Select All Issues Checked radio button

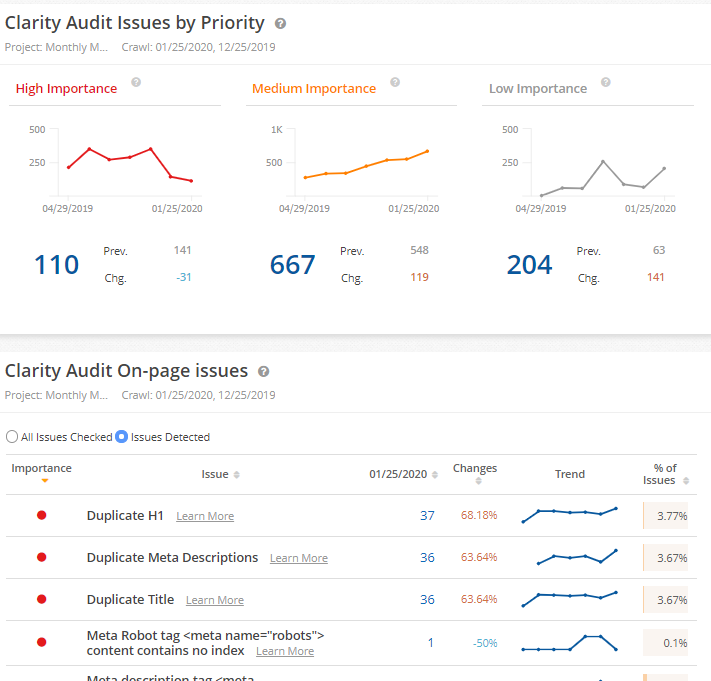[x=12, y=437]
